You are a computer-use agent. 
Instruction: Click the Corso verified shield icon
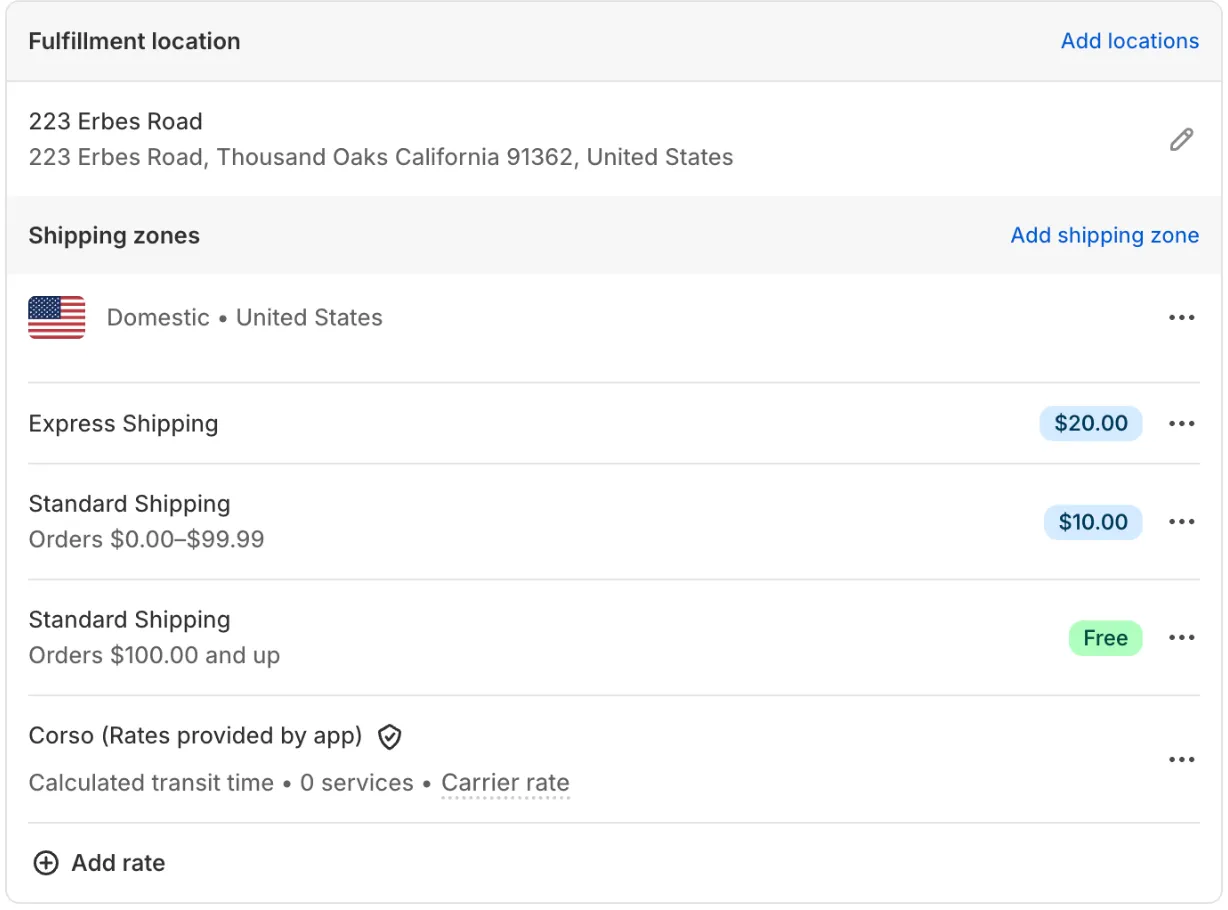[389, 737]
